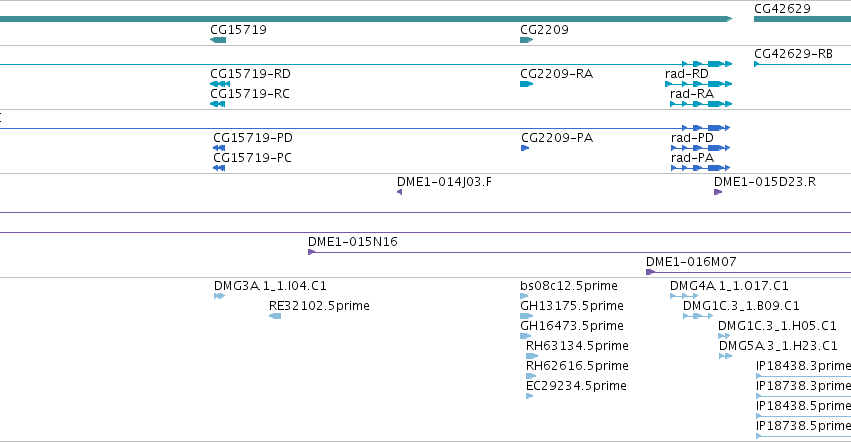Select the CG42629-RB transcript label

coord(793,53)
